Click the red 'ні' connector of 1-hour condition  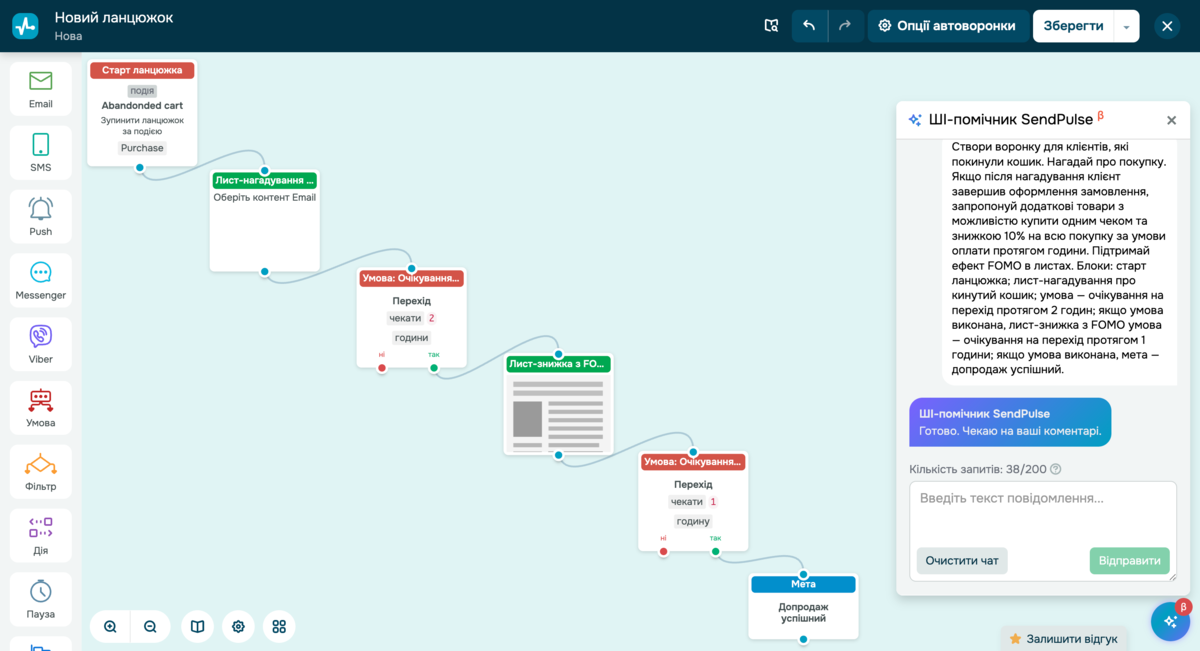pos(663,551)
